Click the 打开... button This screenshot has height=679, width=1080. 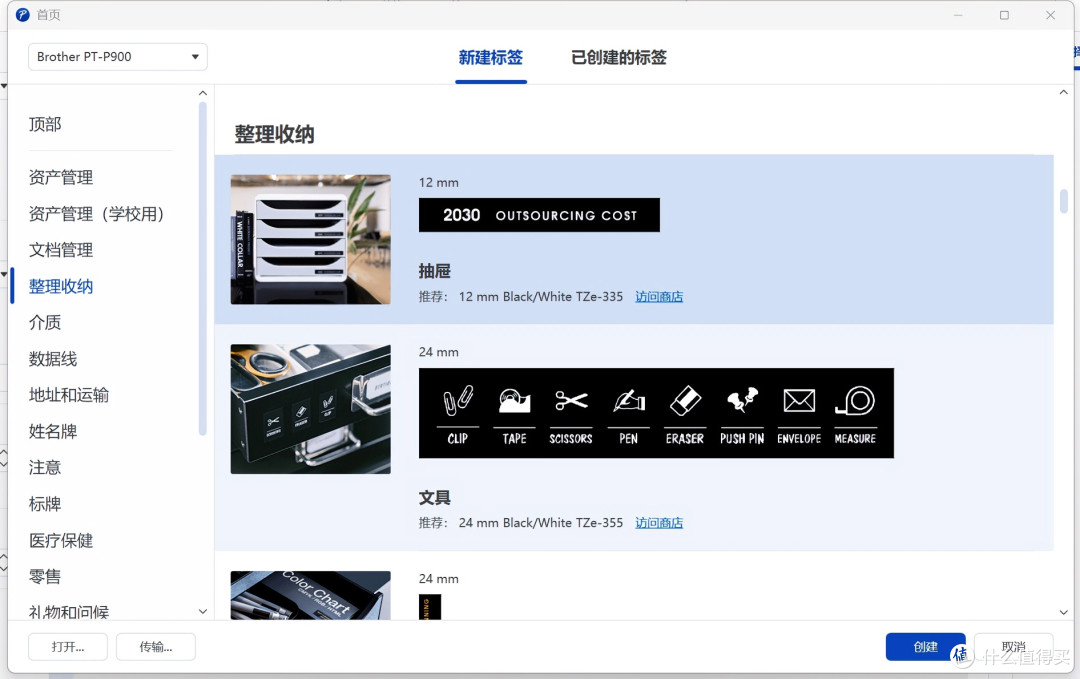click(68, 647)
